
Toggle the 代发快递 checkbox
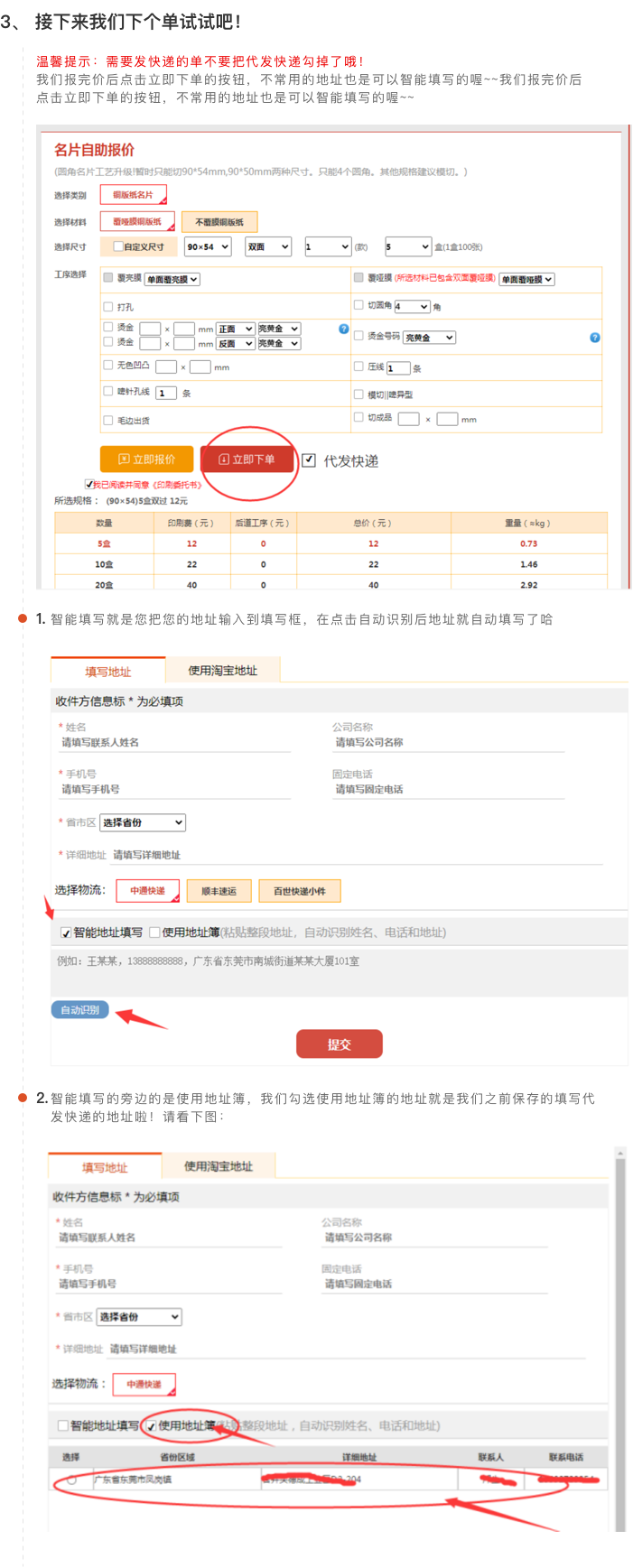(x=309, y=460)
